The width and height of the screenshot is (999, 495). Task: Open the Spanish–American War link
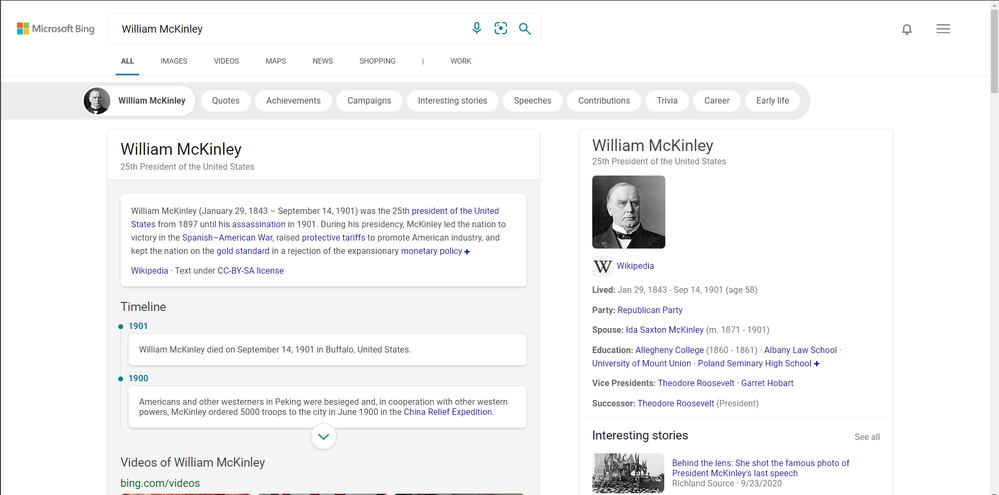(227, 238)
